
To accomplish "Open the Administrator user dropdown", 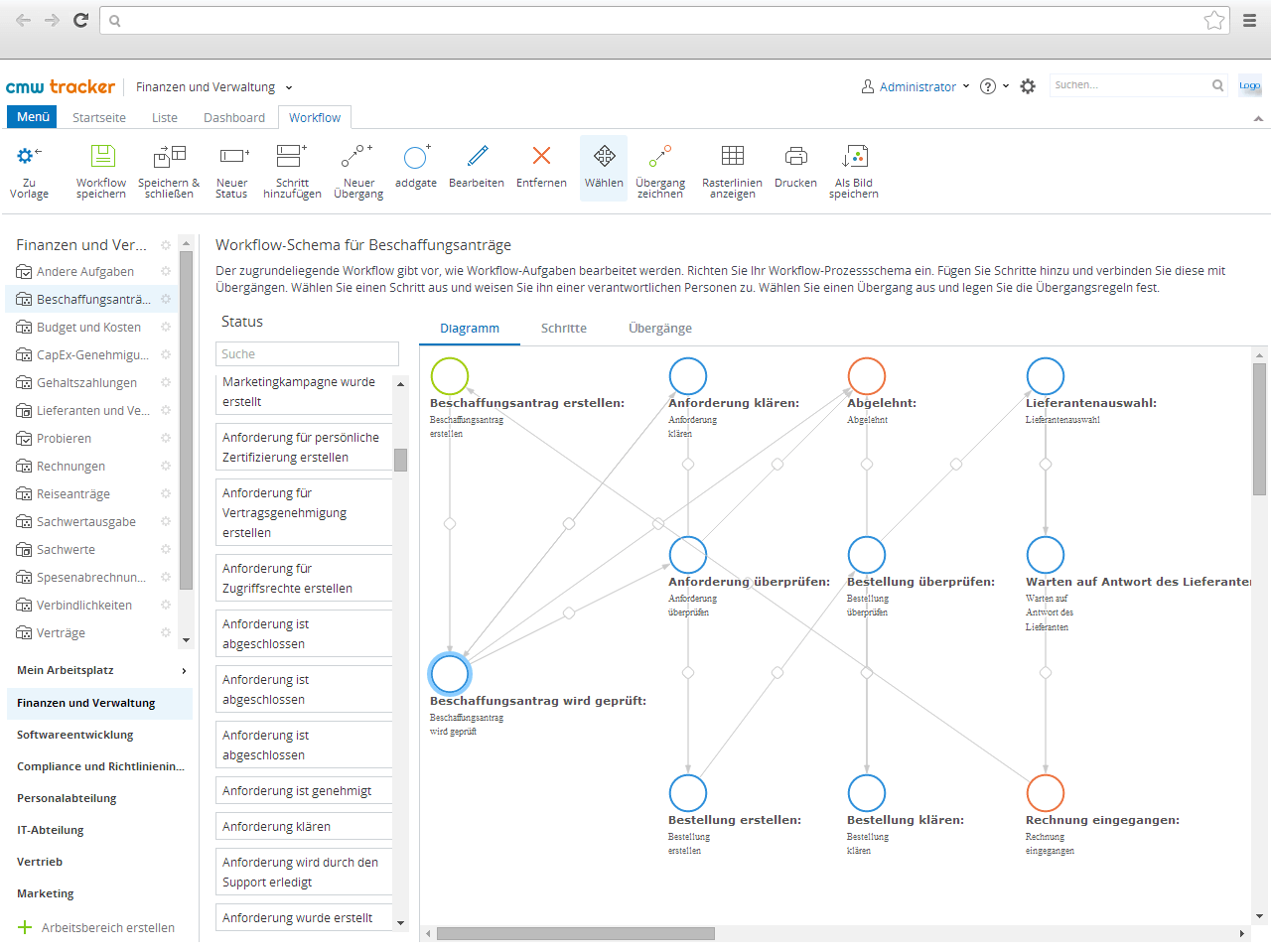I will (916, 86).
